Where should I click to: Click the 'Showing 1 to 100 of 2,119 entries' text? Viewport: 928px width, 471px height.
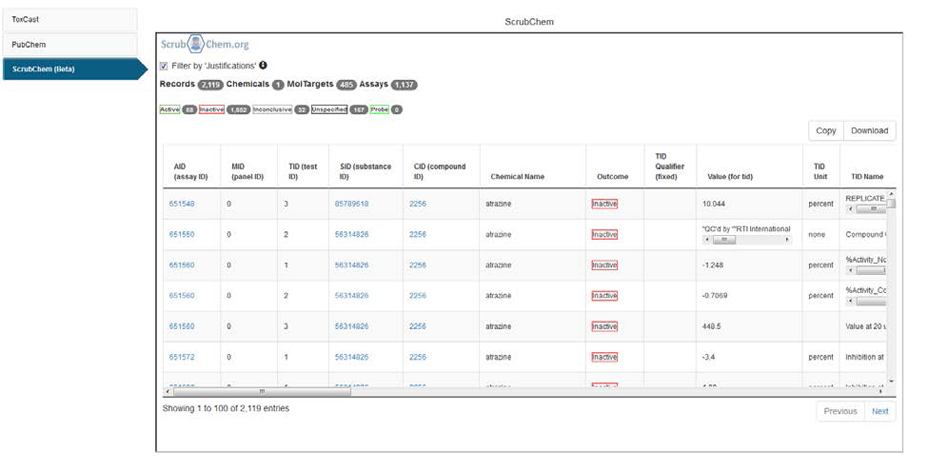tap(225, 408)
